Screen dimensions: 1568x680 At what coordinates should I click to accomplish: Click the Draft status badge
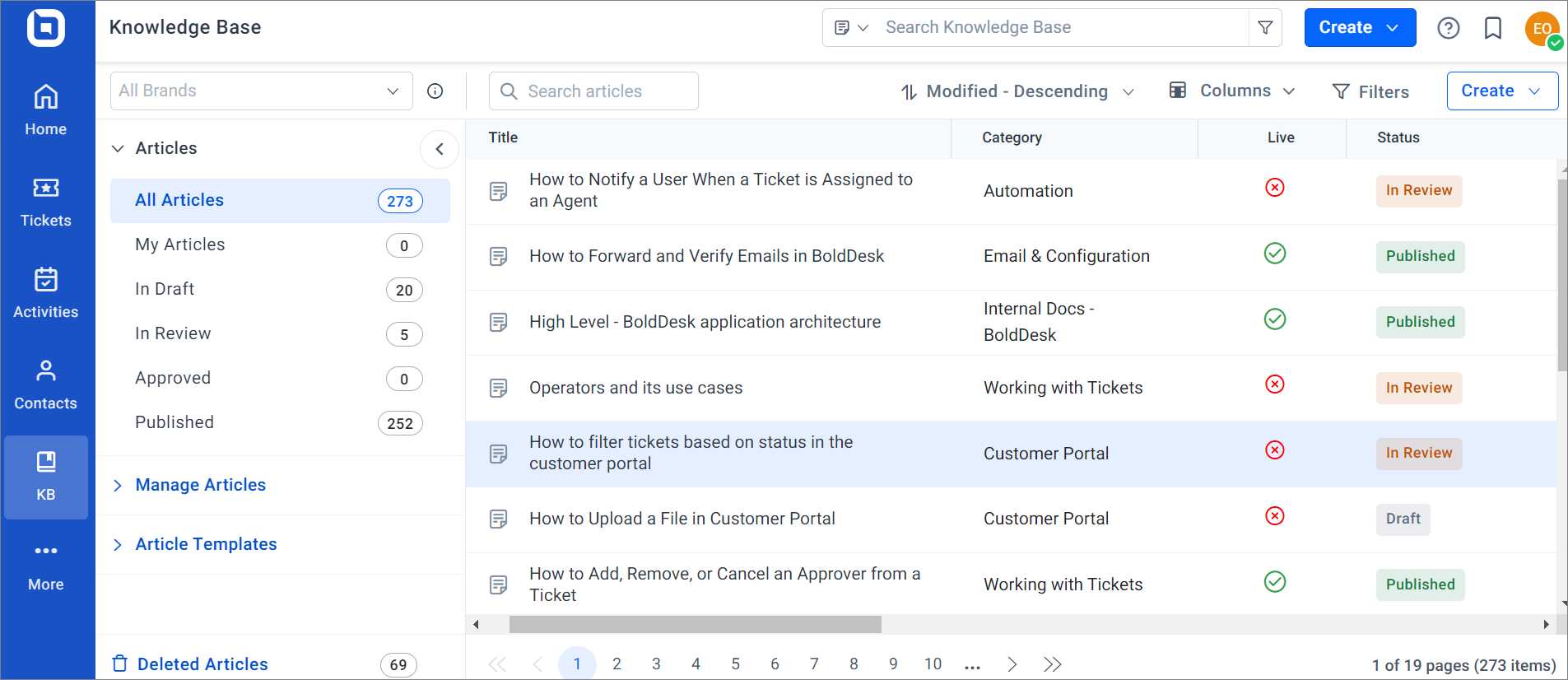coord(1403,519)
